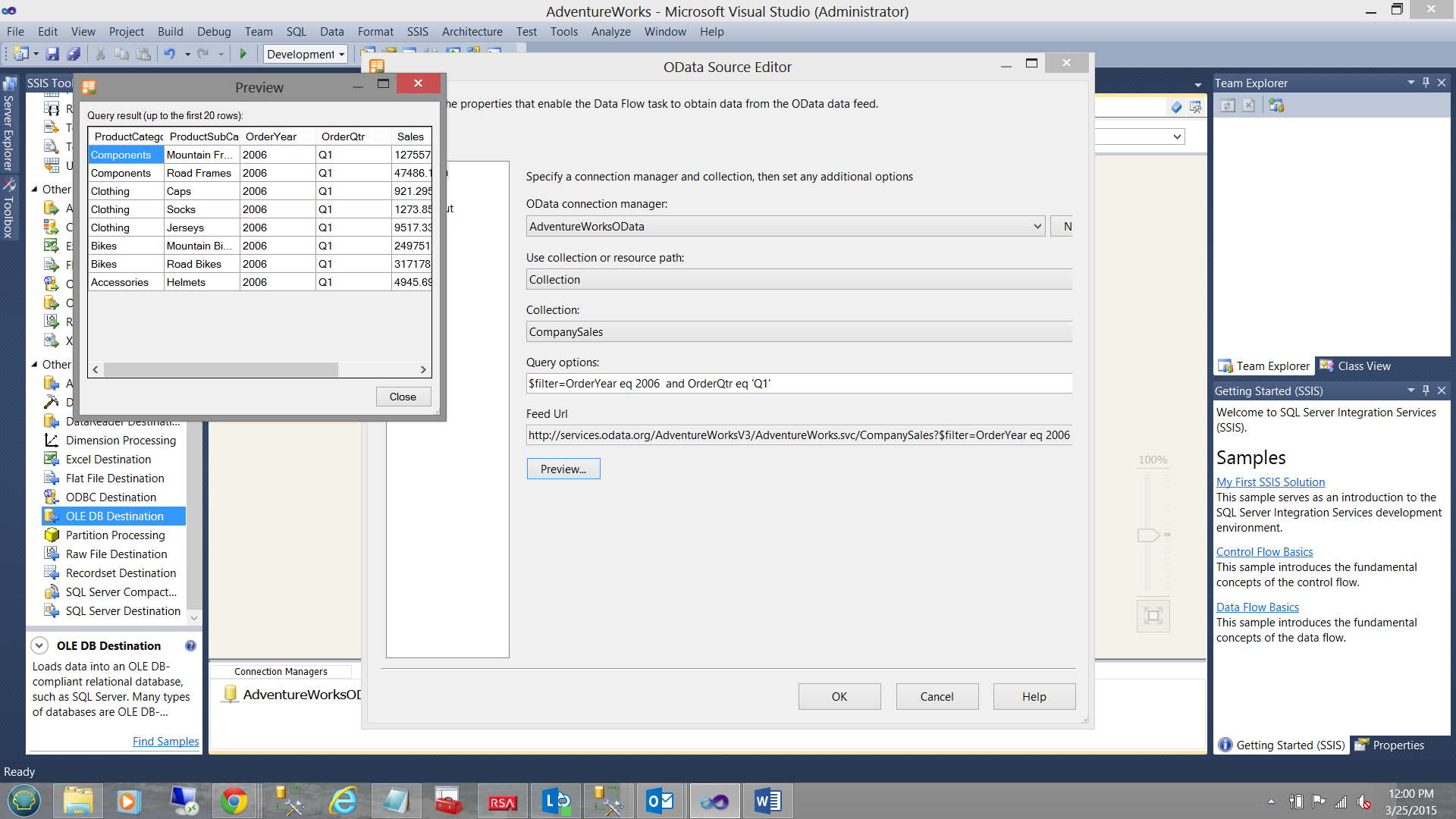This screenshot has width=1456, height=819.
Task: Click the Save All toolbar icon
Action: tap(74, 54)
